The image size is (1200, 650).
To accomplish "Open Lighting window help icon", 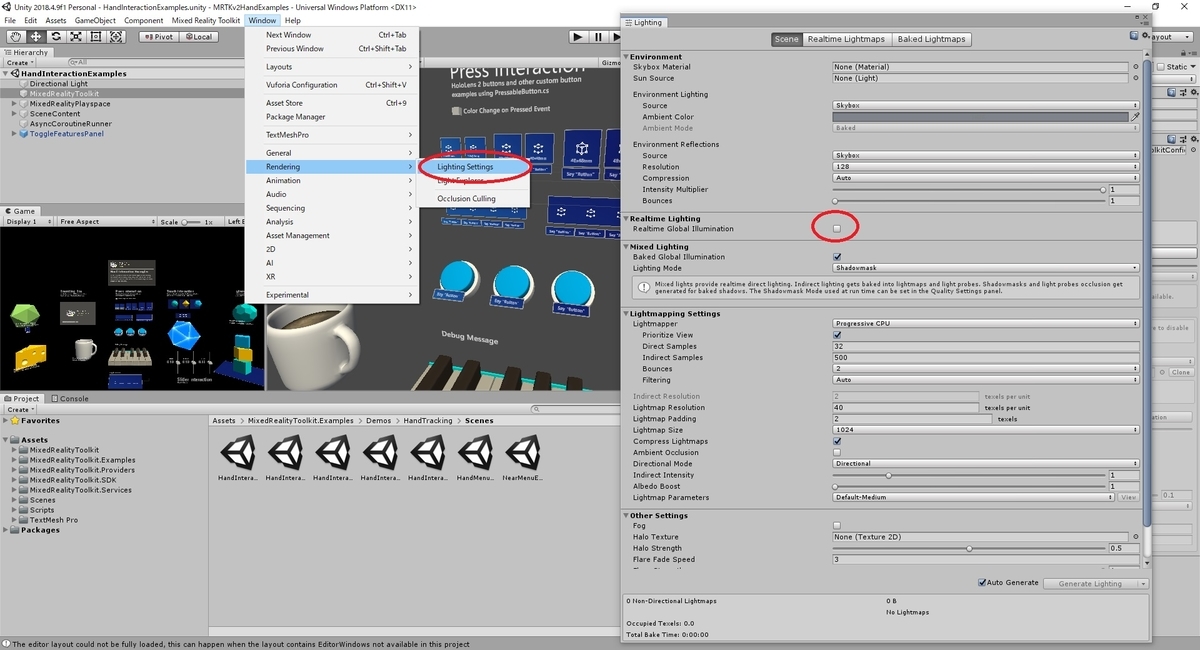I will pos(1133,36).
